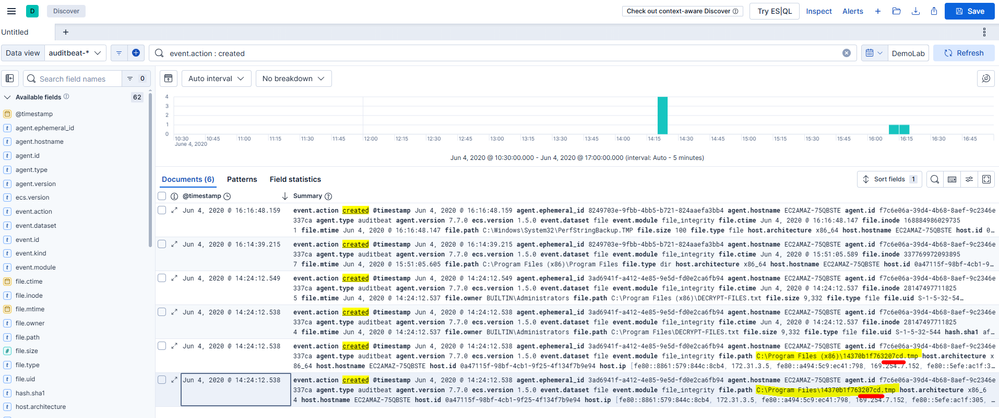Open the Auto interval dropdown
Viewport: 999px width, 418px height.
tap(216, 78)
